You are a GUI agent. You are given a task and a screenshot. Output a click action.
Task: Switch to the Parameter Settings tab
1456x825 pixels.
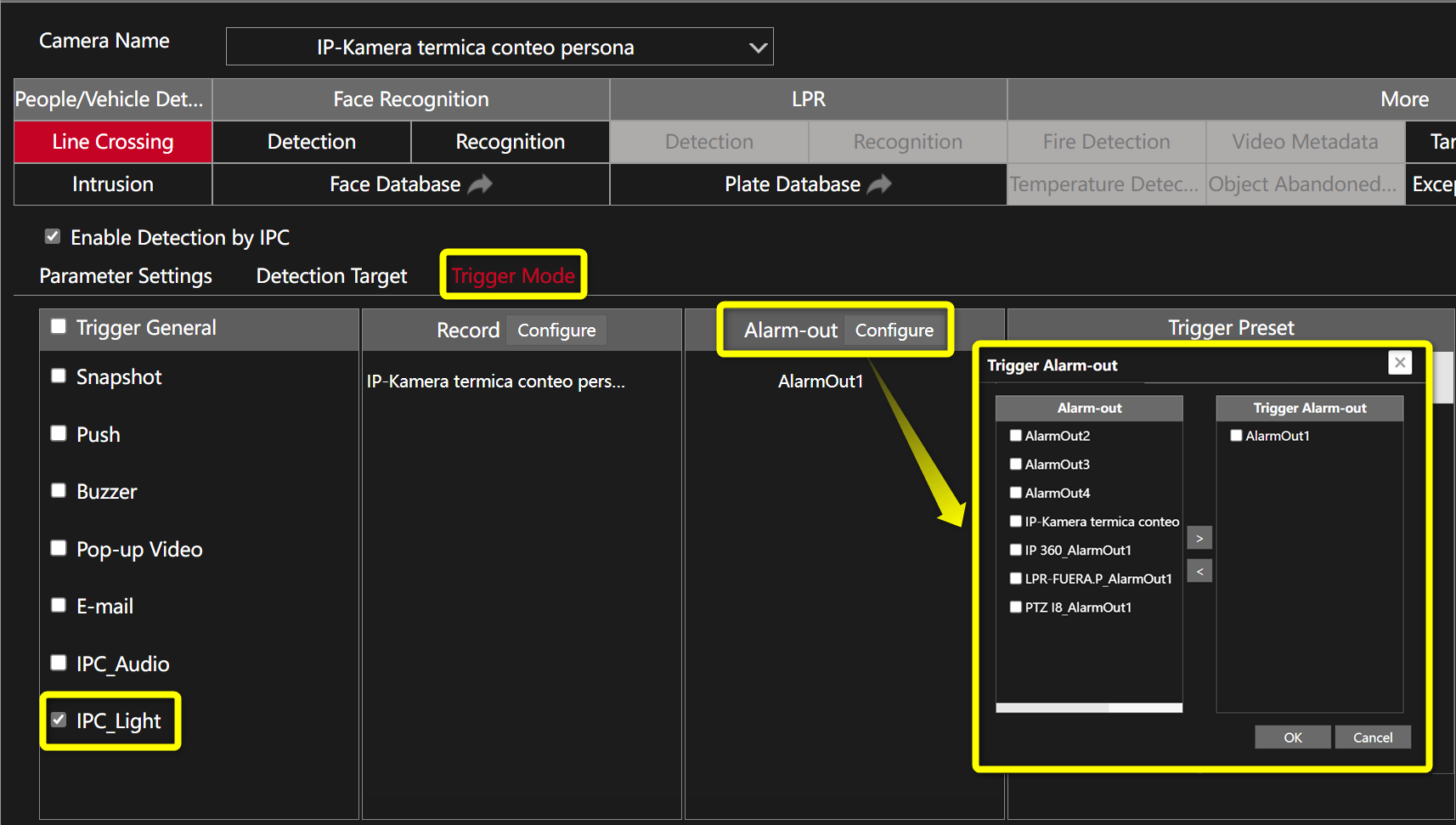pyautogui.click(x=125, y=275)
